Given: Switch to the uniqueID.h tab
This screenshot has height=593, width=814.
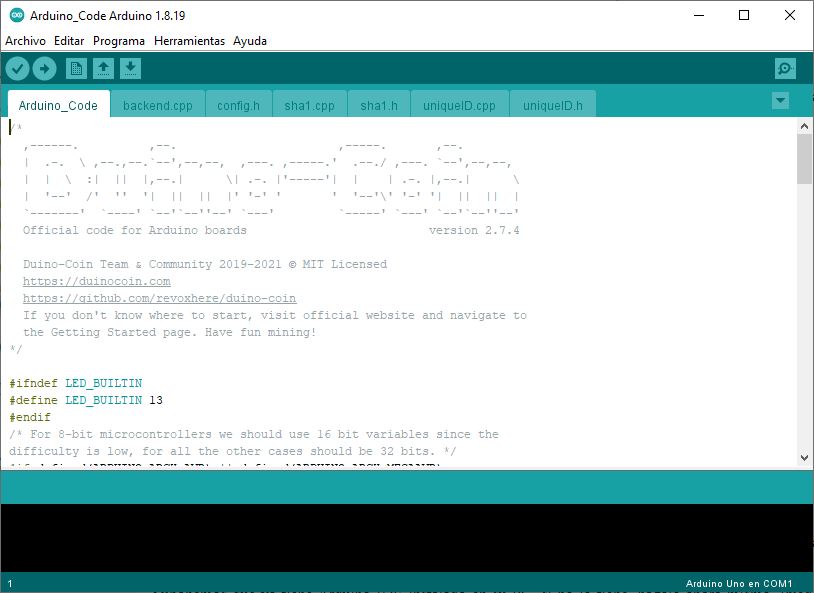Looking at the screenshot, I should click(x=553, y=104).
